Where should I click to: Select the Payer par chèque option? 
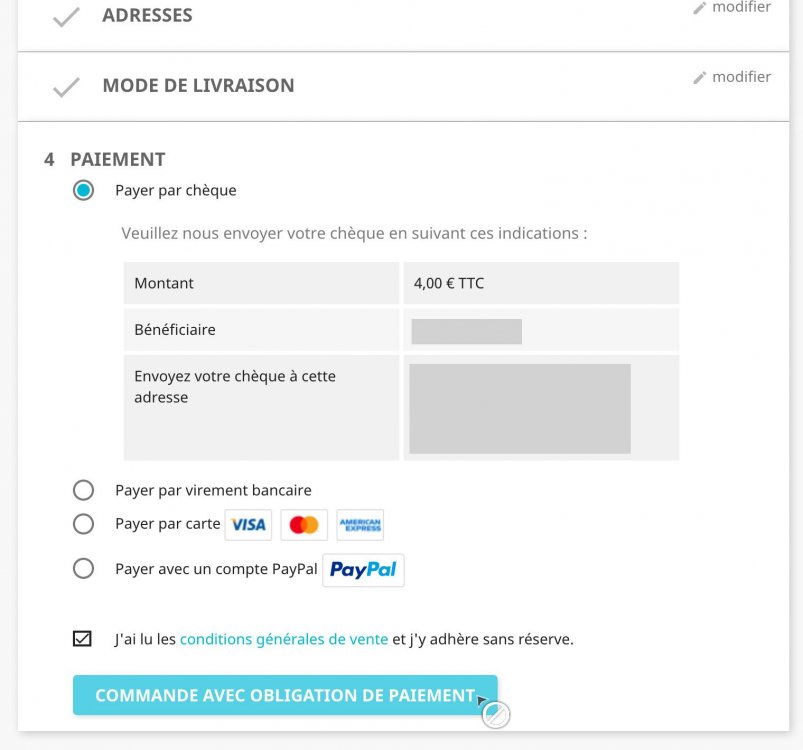[84, 190]
